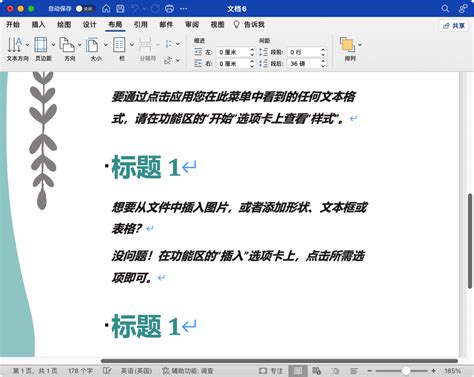Click the Save icon in title bar

[x=120, y=9]
